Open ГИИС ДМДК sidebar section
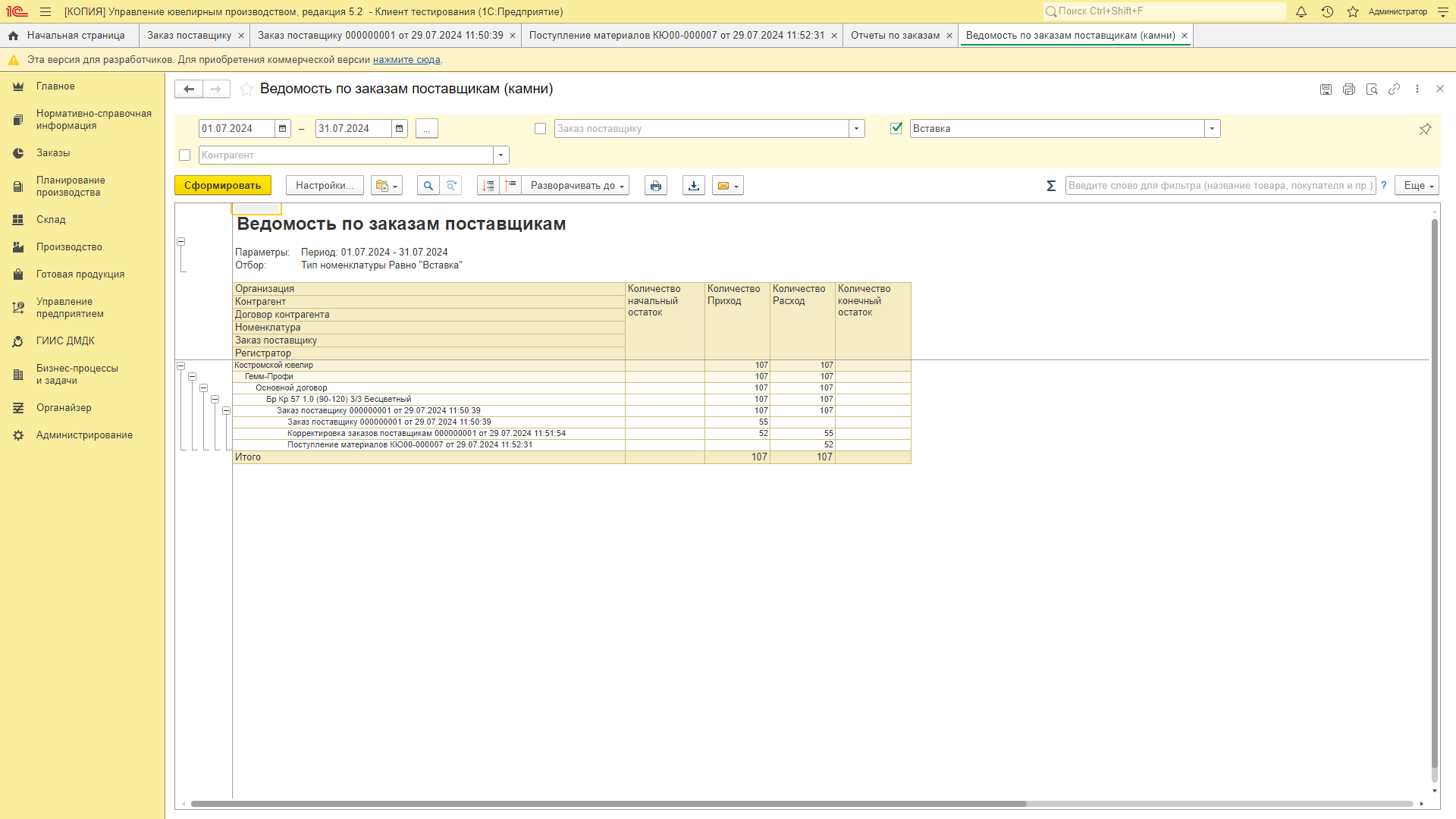The width and height of the screenshot is (1456, 819). point(65,341)
